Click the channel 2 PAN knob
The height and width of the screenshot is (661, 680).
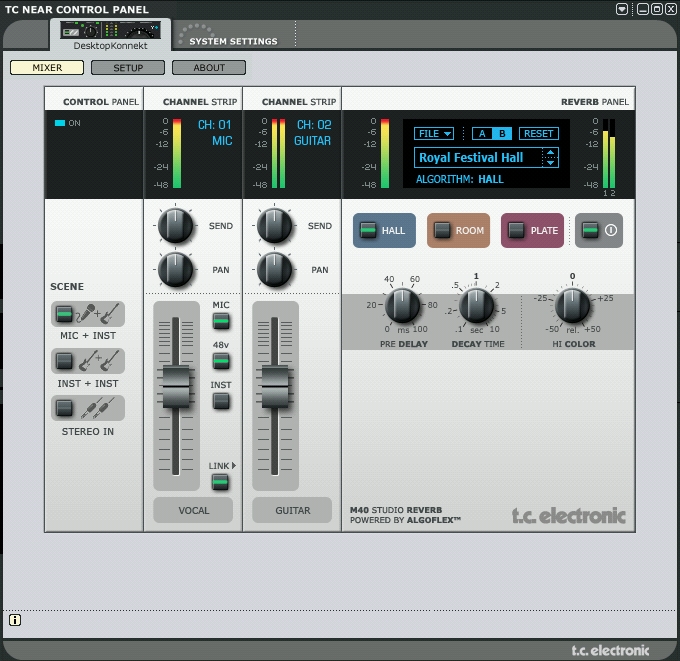[274, 269]
